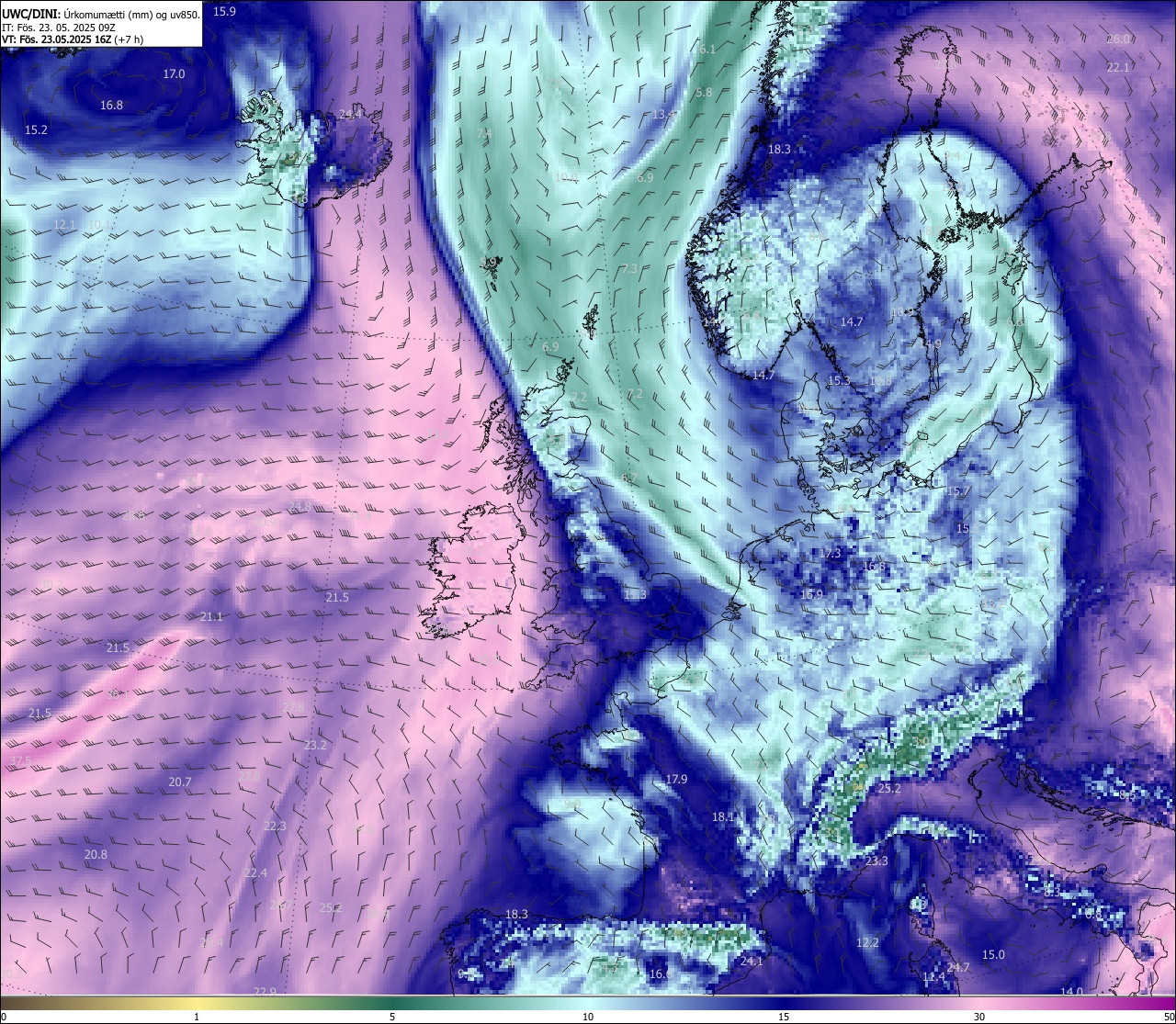The image size is (1176, 1024).
Task: Click the 11.3 value label
Action: tap(635, 594)
